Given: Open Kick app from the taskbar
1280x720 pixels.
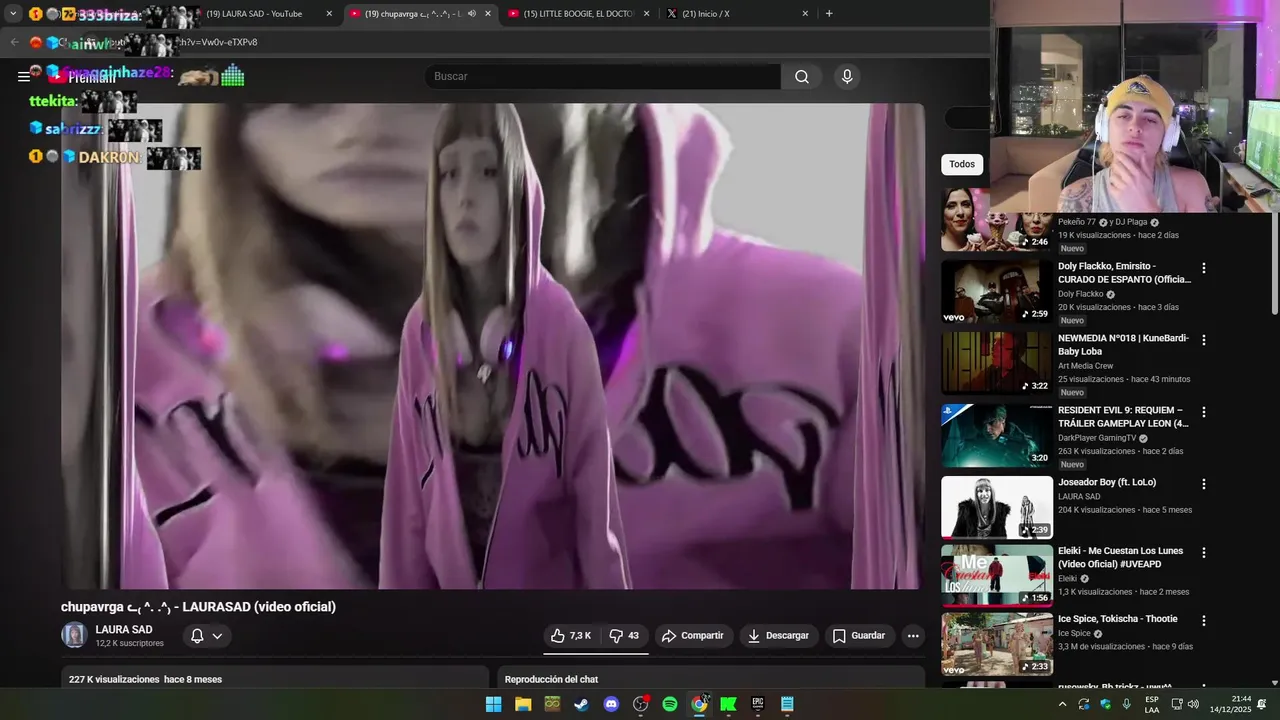Looking at the screenshot, I should coord(729,704).
